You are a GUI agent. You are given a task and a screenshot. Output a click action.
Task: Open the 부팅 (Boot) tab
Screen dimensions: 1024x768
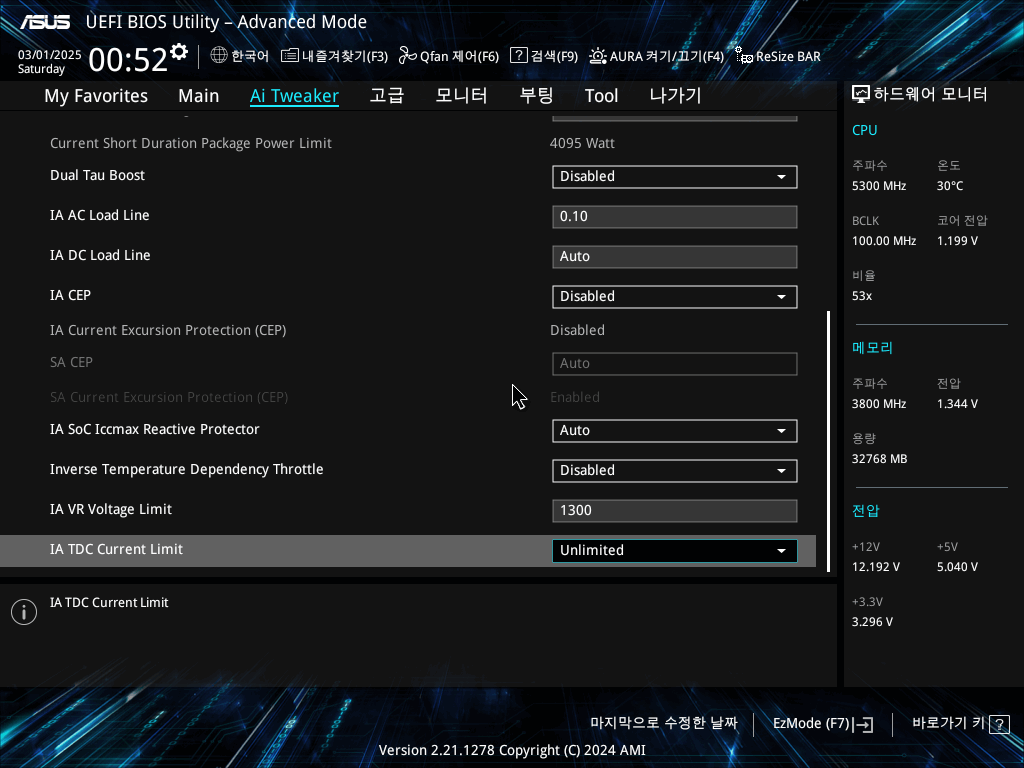[x=536, y=96]
